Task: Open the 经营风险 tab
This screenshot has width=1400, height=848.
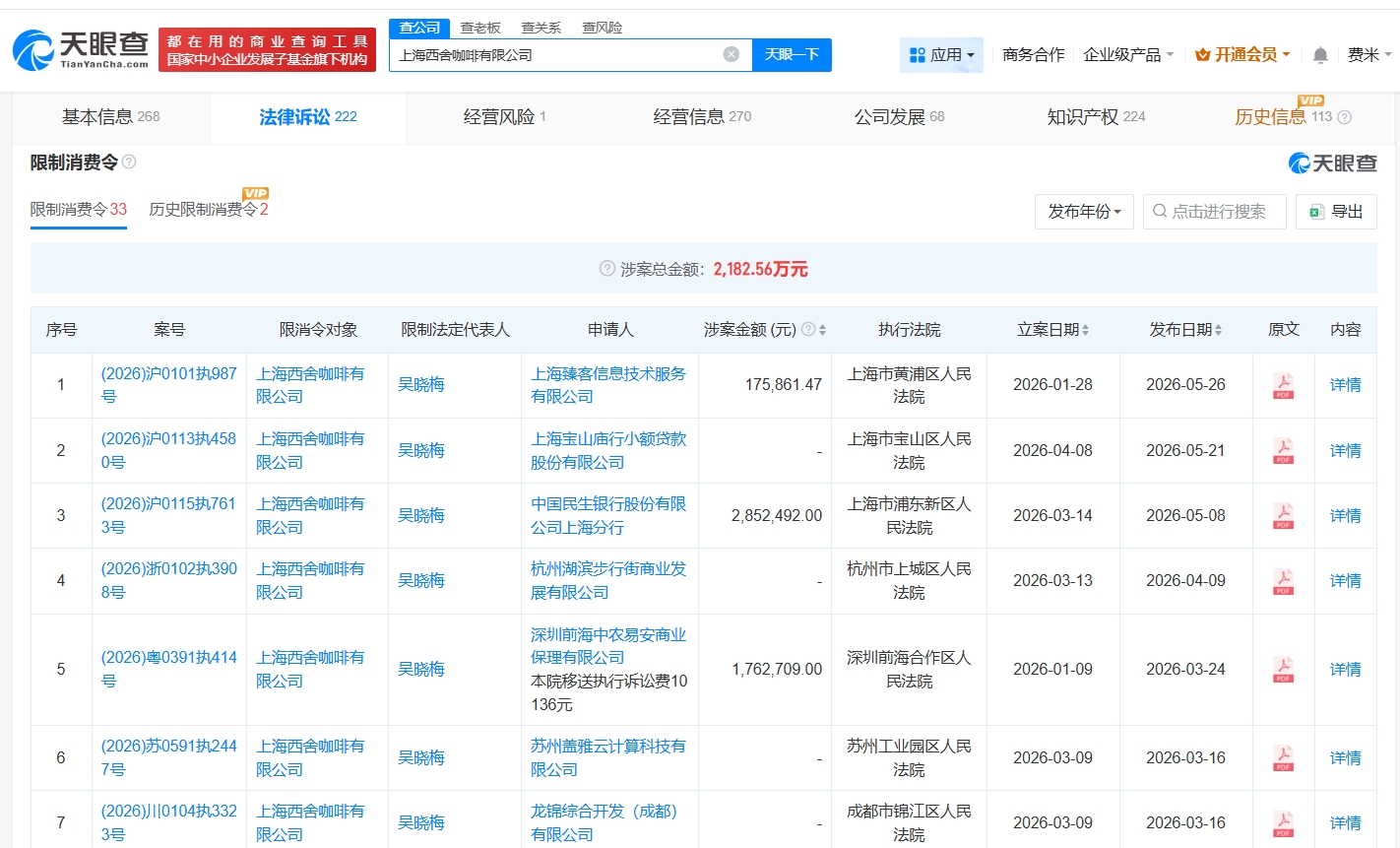Action: (505, 117)
